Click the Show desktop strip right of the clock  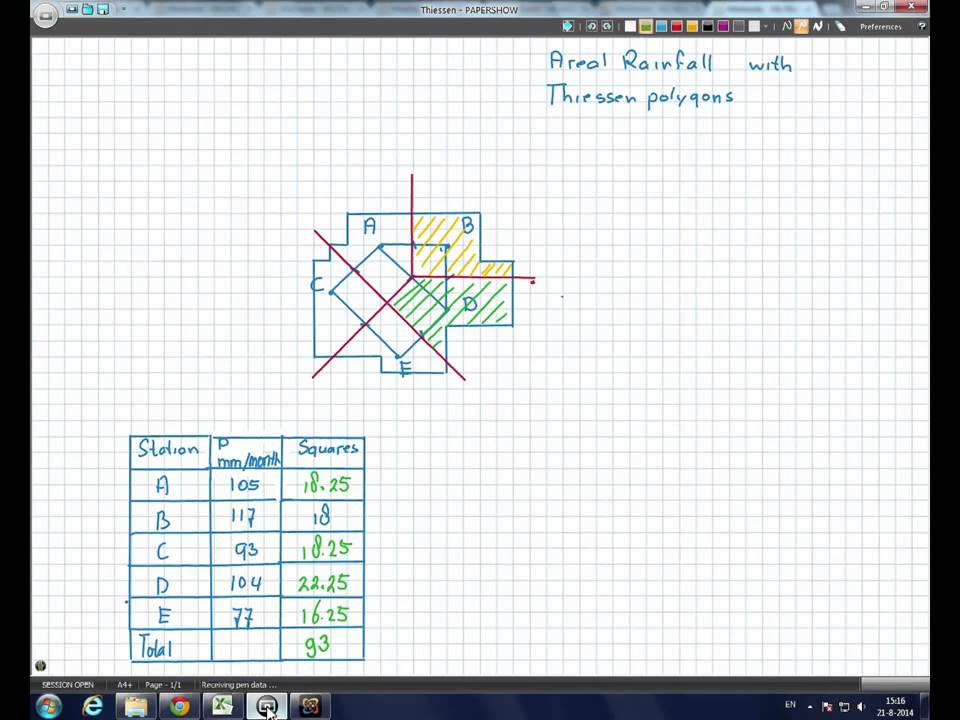[925, 707]
